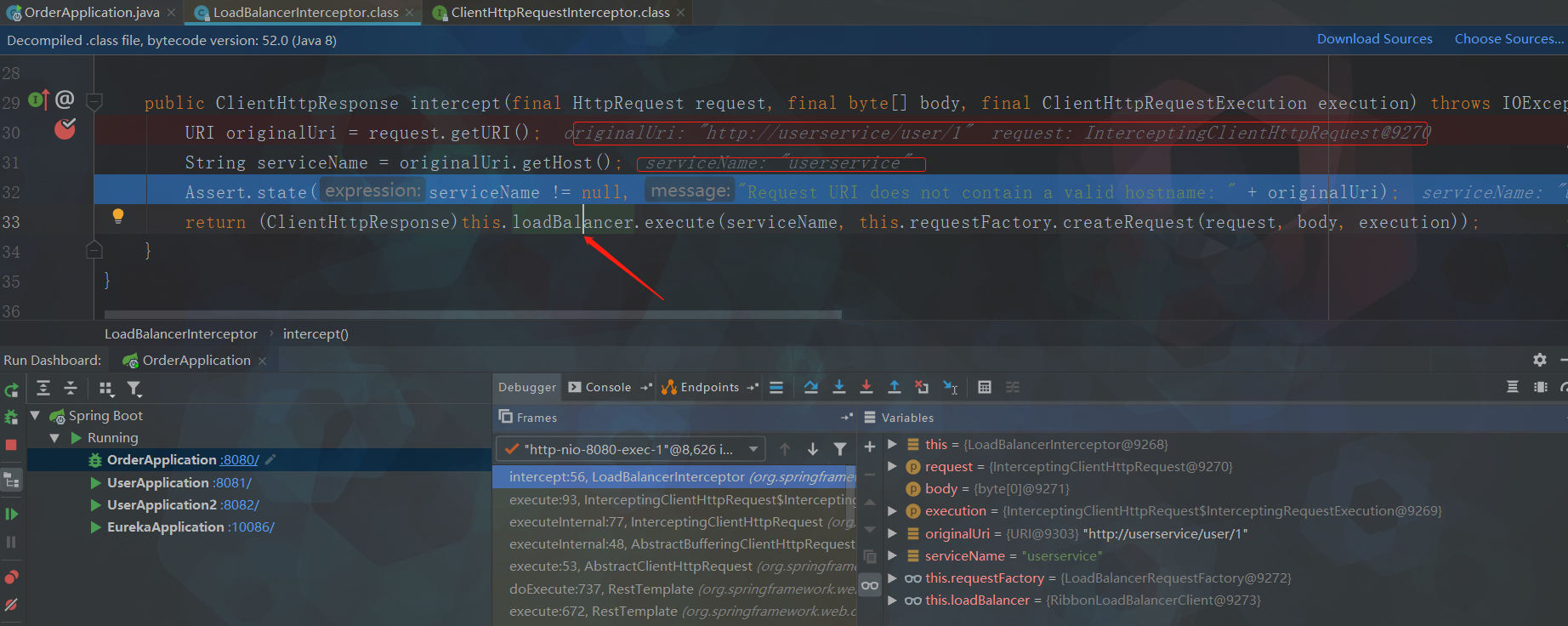Image resolution: width=1568 pixels, height=626 pixels.
Task: Close the OrderApplication Run Dashboard tab
Action: pyautogui.click(x=262, y=361)
